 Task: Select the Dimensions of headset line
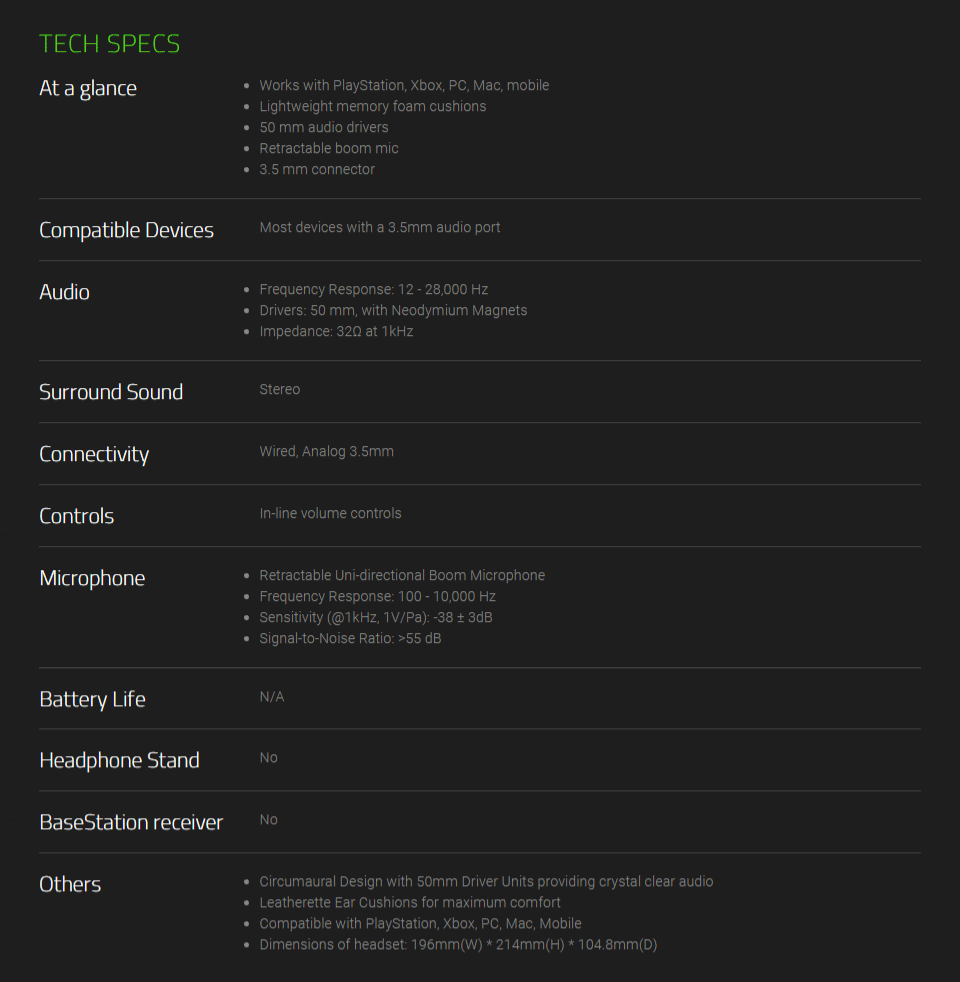click(x=458, y=944)
